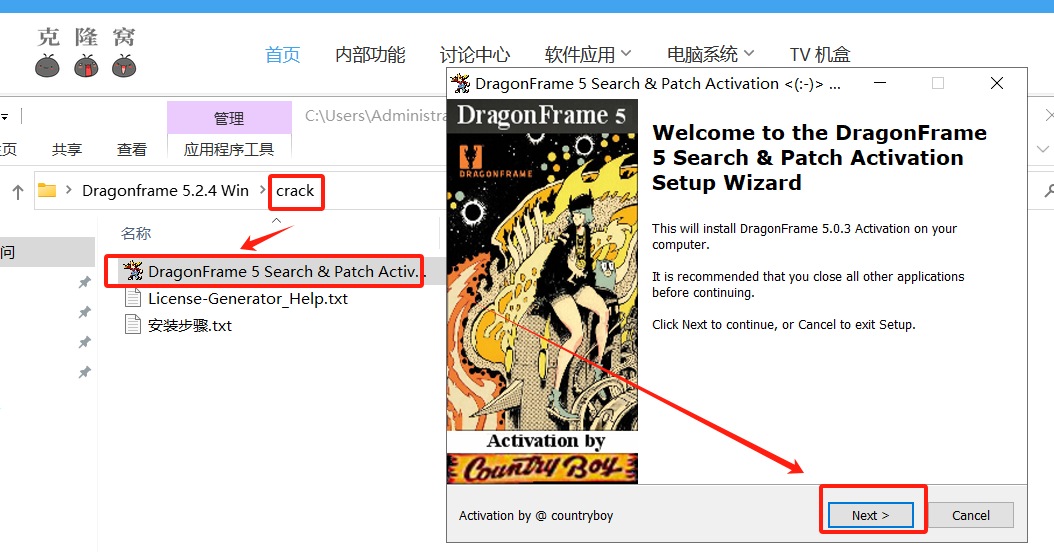The height and width of the screenshot is (552, 1054).
Task: Expand the chevron after Dragonframe 5.2.4 Win
Action: [263, 190]
